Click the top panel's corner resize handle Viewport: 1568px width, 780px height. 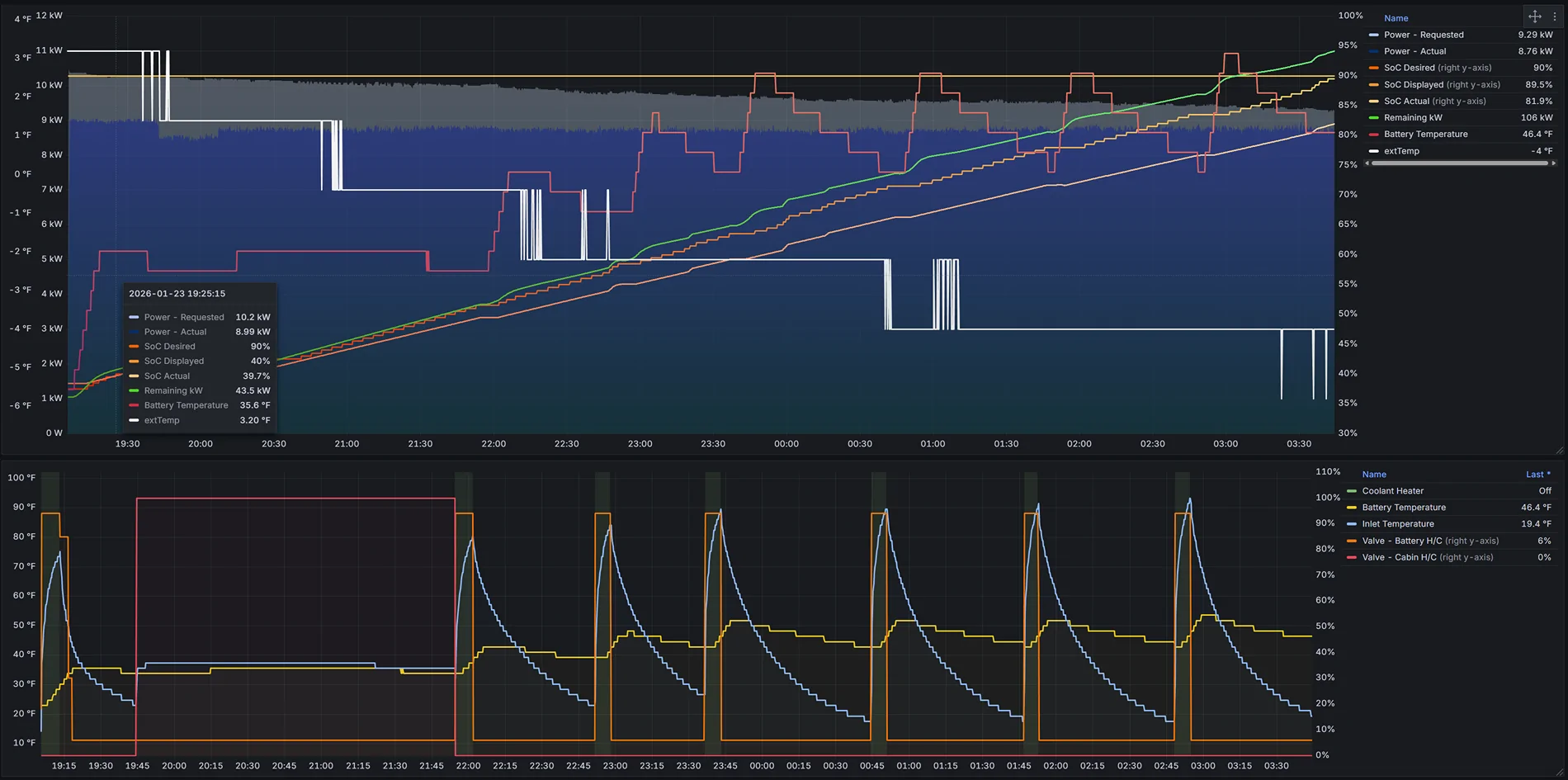tap(1559, 451)
